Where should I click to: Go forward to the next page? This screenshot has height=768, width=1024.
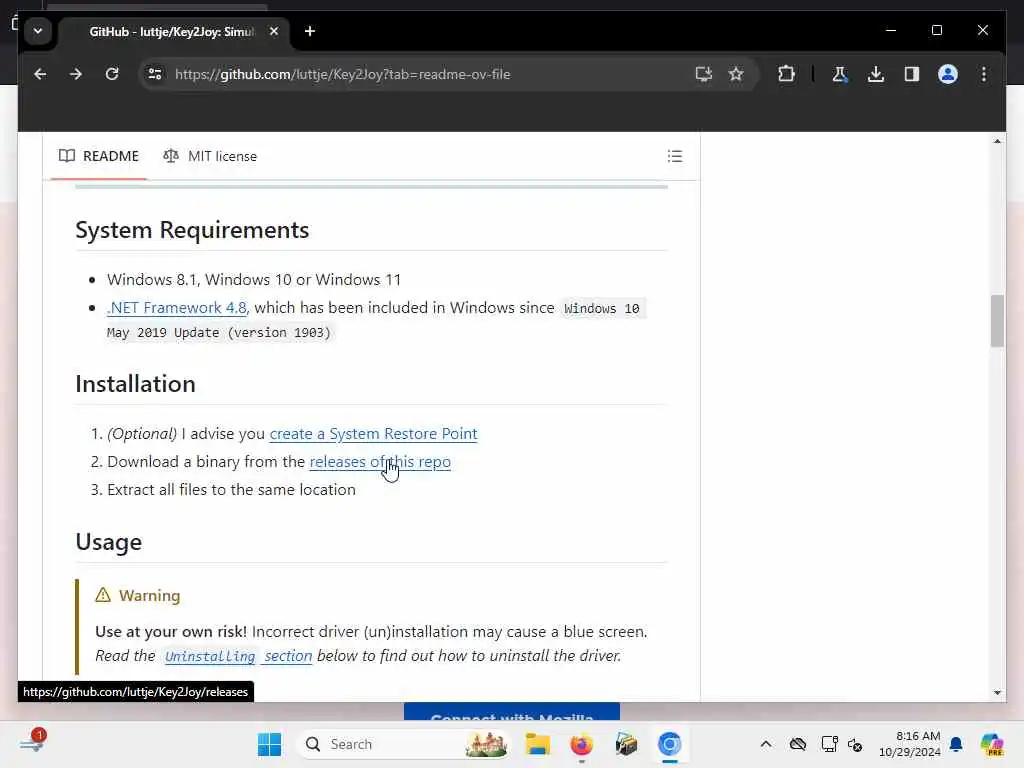[76, 74]
